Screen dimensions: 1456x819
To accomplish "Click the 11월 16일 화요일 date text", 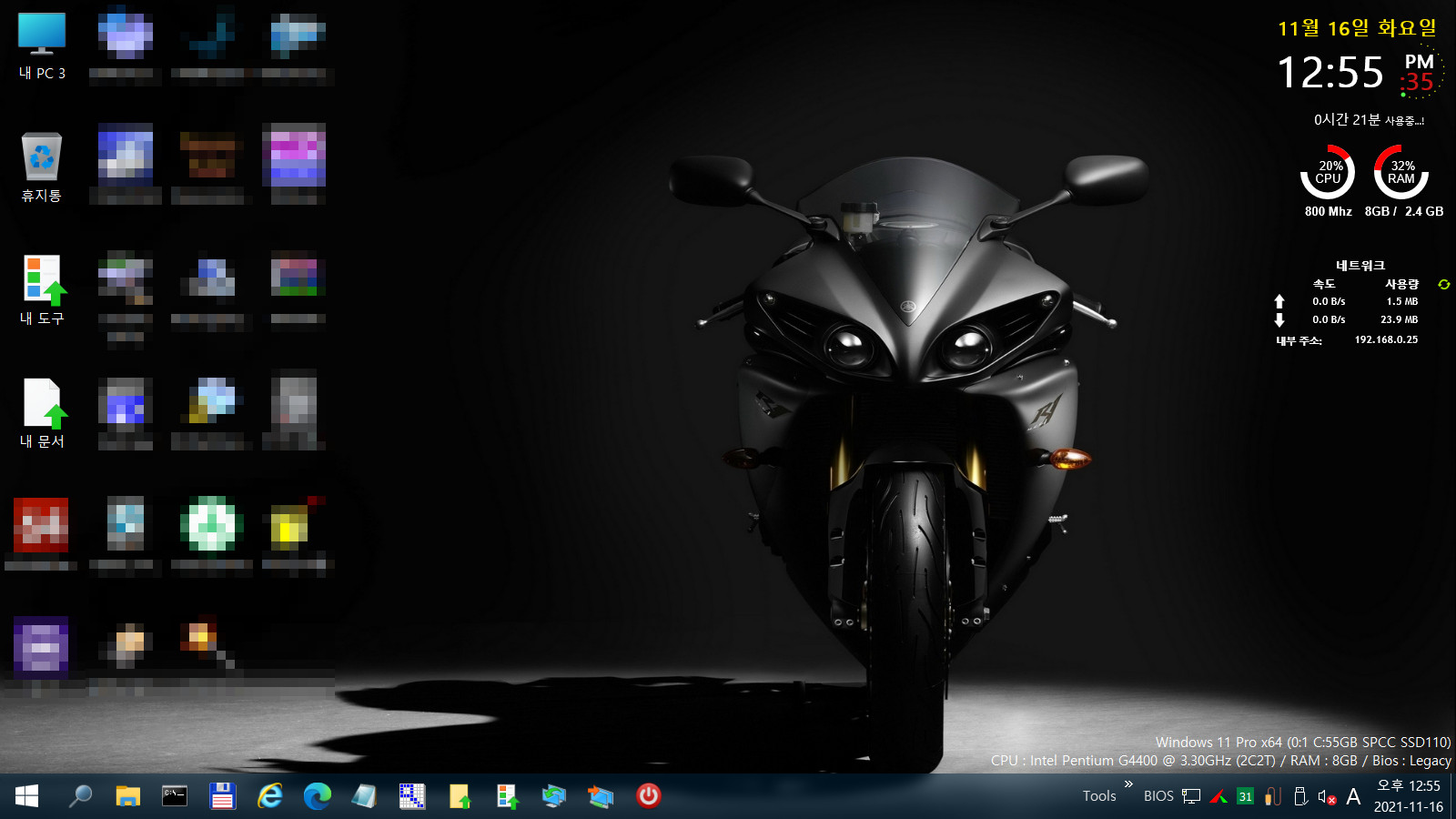I will point(1357,28).
